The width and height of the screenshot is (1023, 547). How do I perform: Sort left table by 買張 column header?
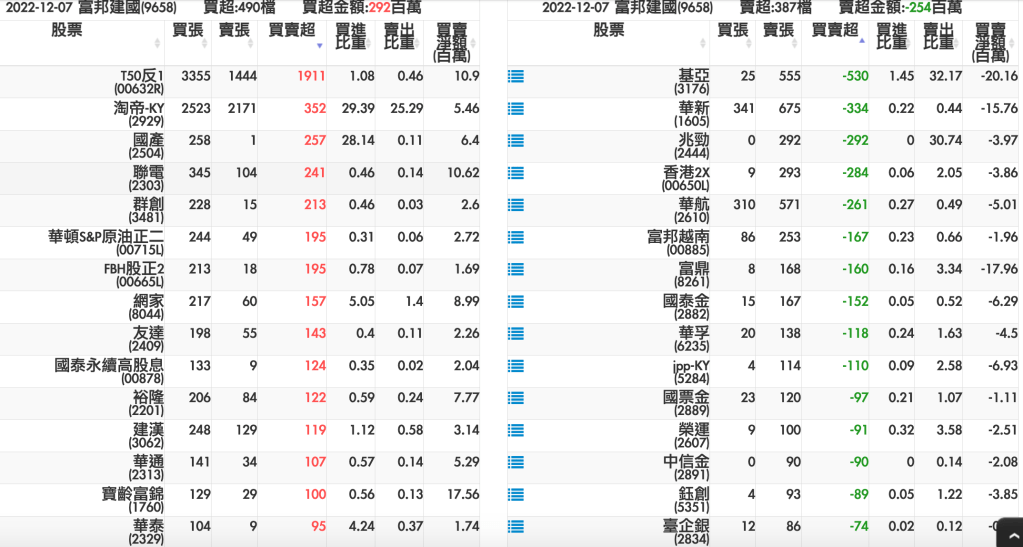188,31
